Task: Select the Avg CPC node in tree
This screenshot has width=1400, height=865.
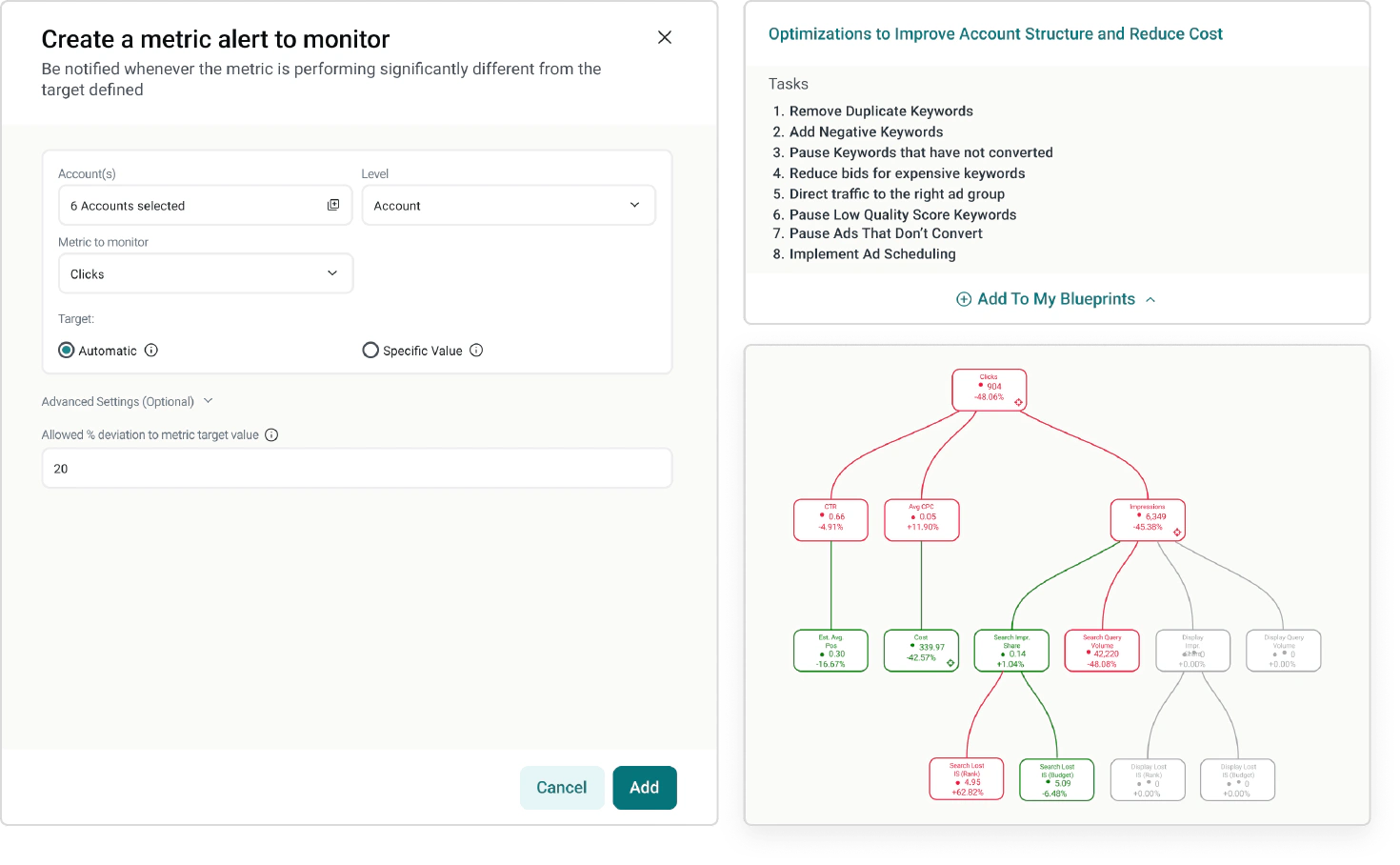Action: [x=921, y=520]
